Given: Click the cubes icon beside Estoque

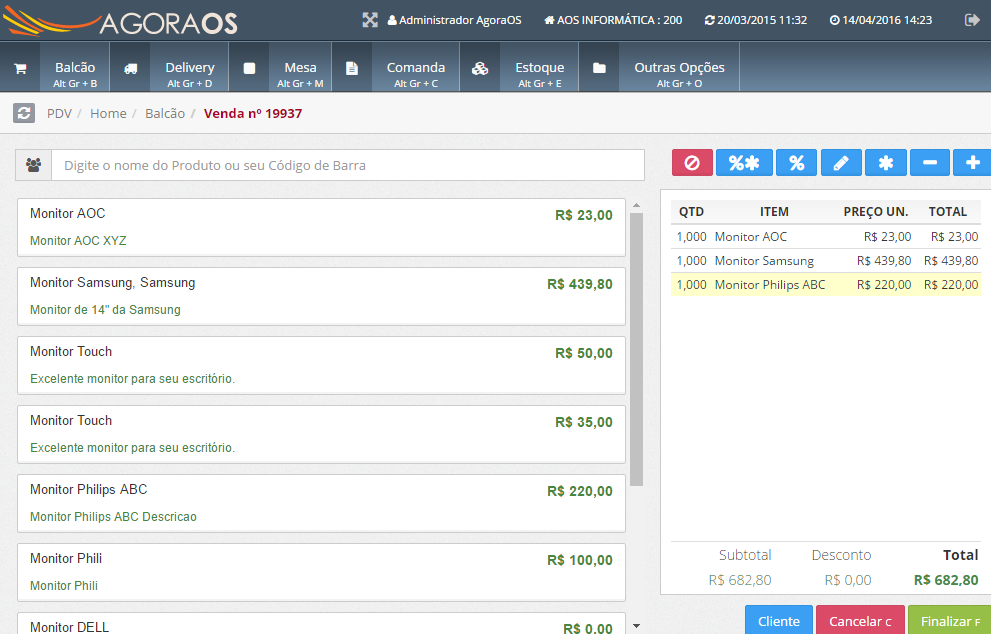Looking at the screenshot, I should 480,68.
